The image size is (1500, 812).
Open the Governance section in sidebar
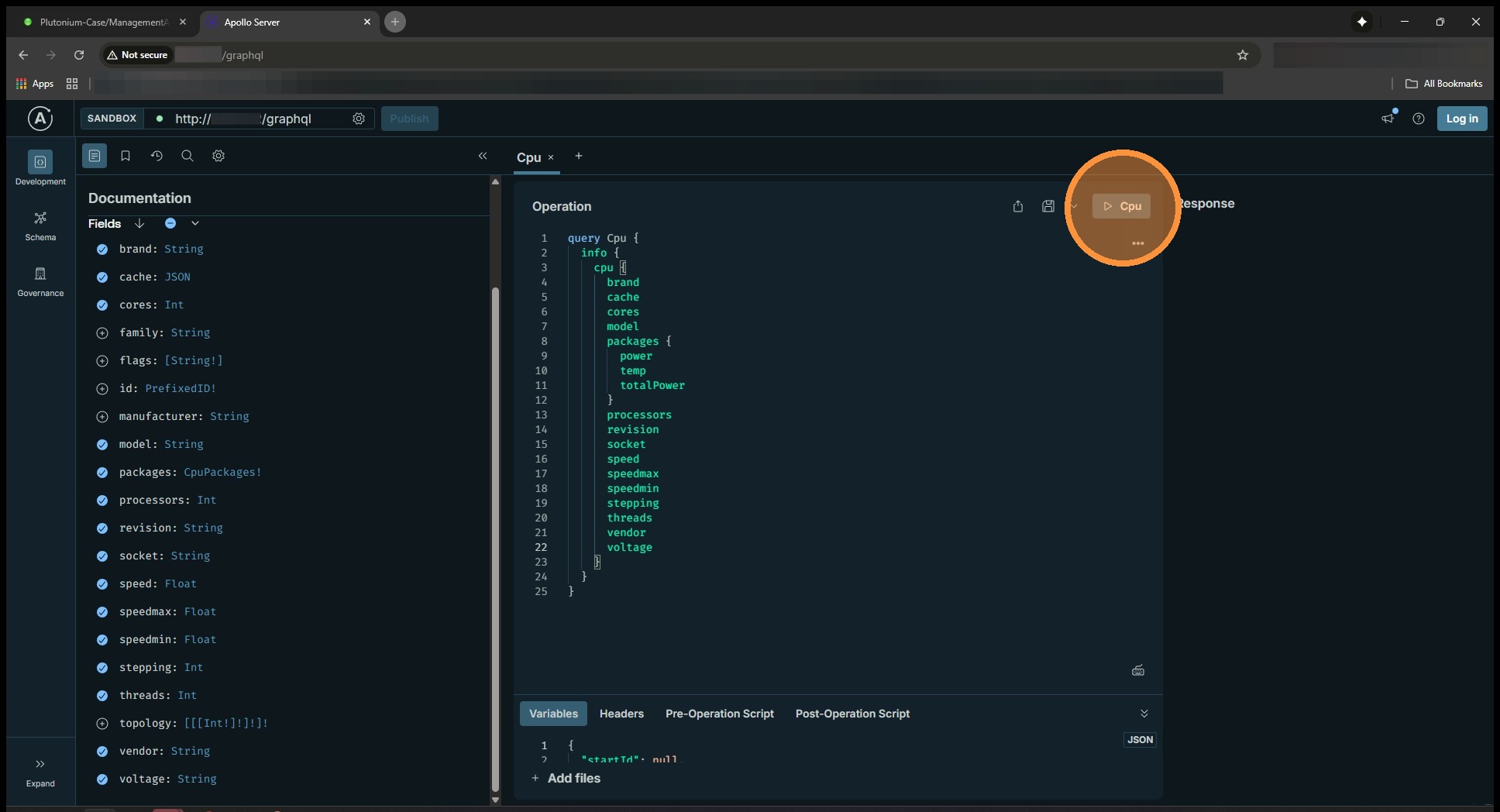(40, 281)
